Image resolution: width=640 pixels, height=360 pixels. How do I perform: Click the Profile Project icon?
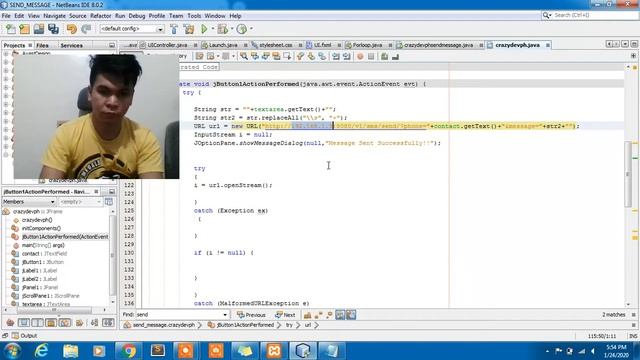(x=242, y=29)
